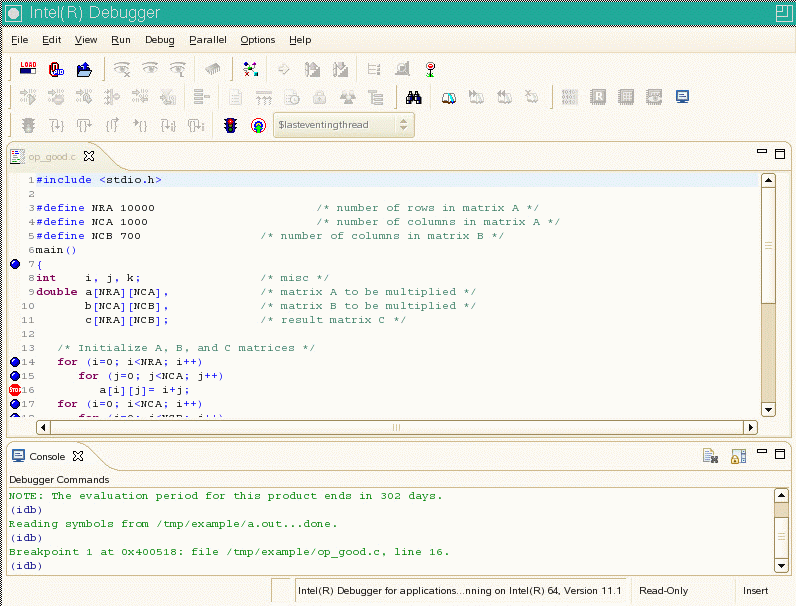The height and width of the screenshot is (606, 796).
Task: Click the last (idb) prompt in console
Action: (x=26, y=565)
